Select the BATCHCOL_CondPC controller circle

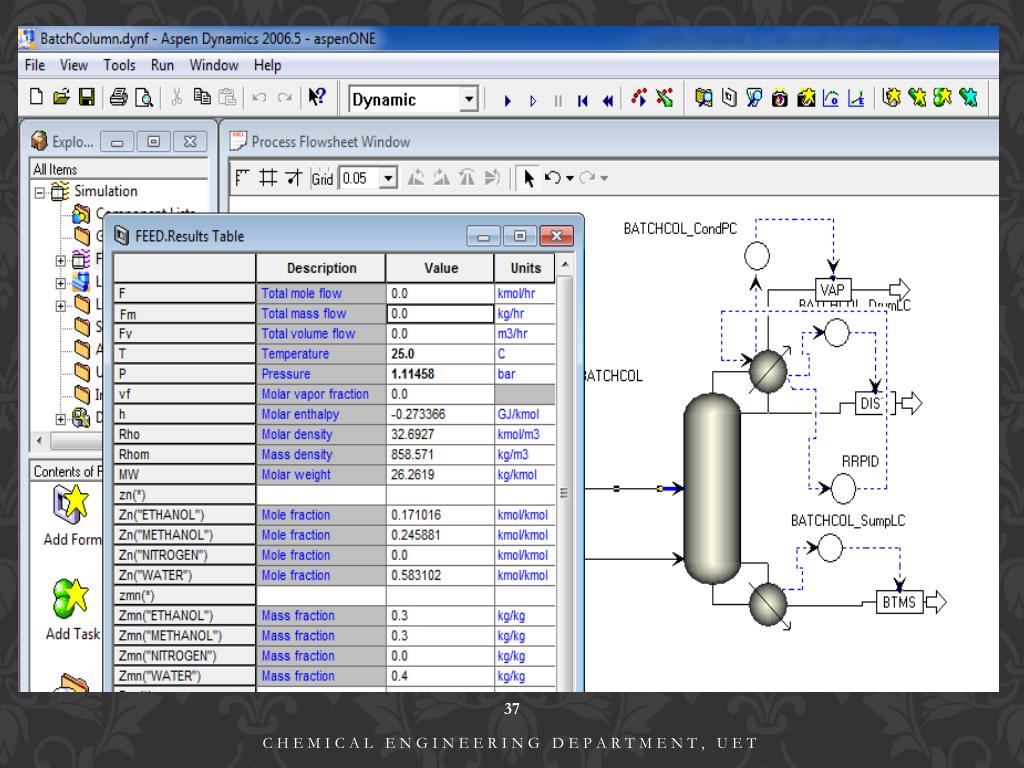click(757, 256)
